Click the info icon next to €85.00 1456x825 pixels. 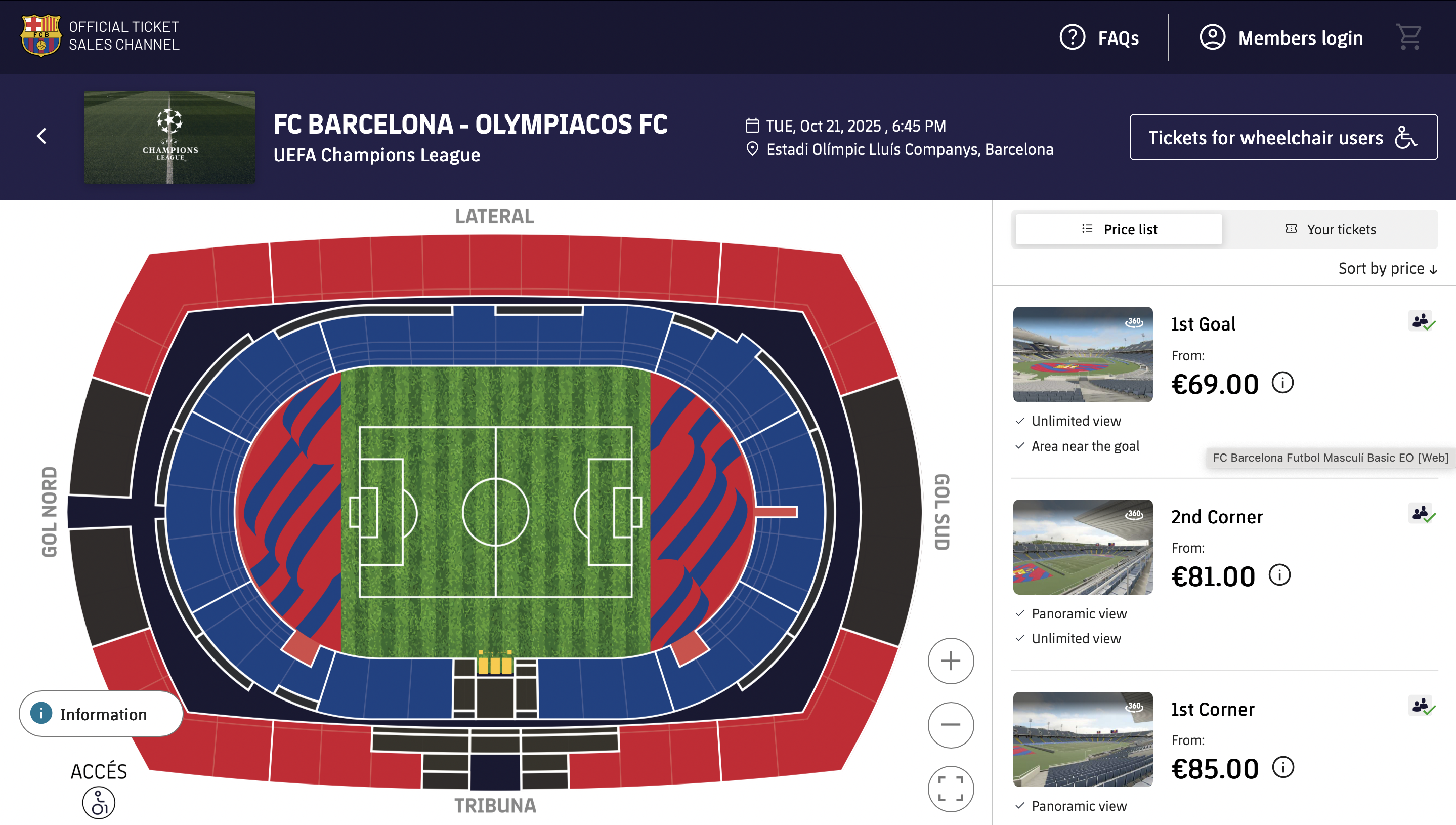pyautogui.click(x=1282, y=767)
